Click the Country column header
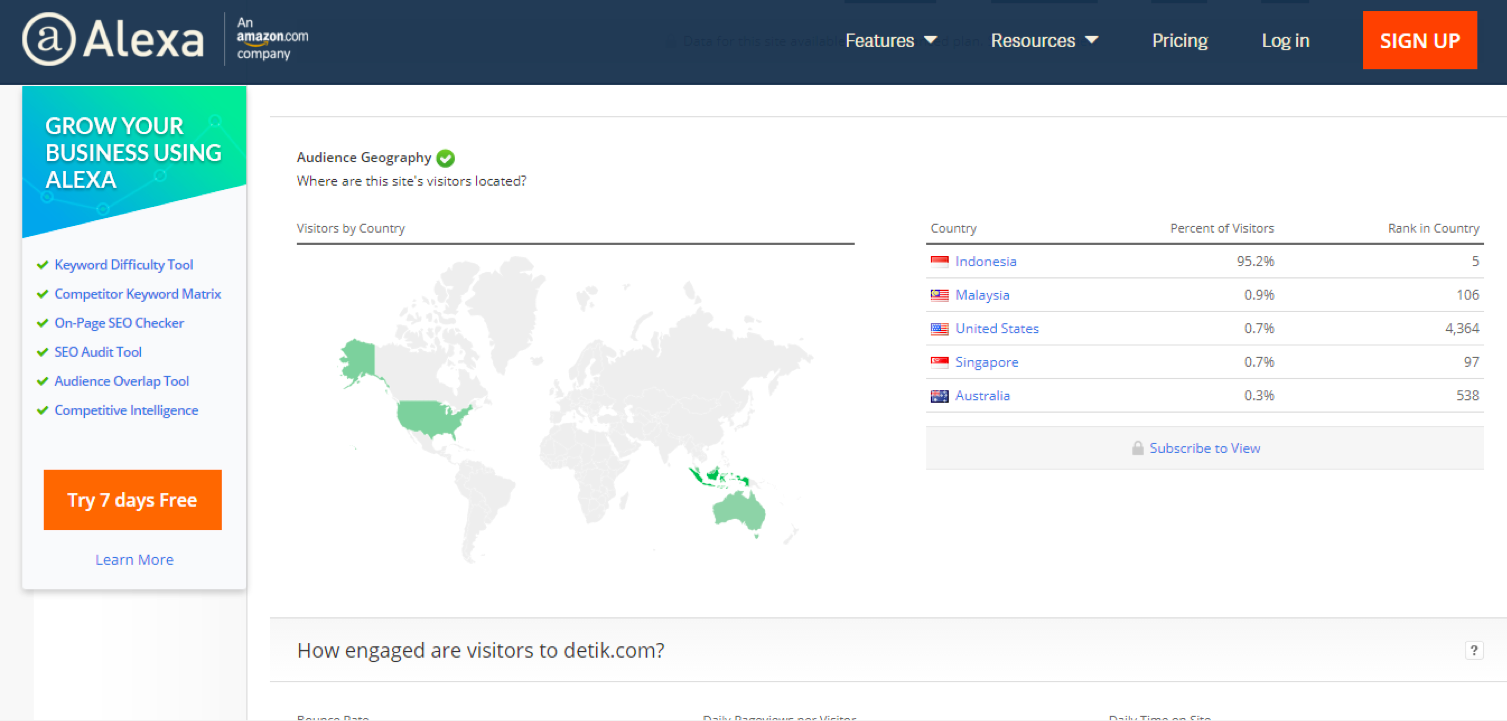The height and width of the screenshot is (721, 1507). 953,228
